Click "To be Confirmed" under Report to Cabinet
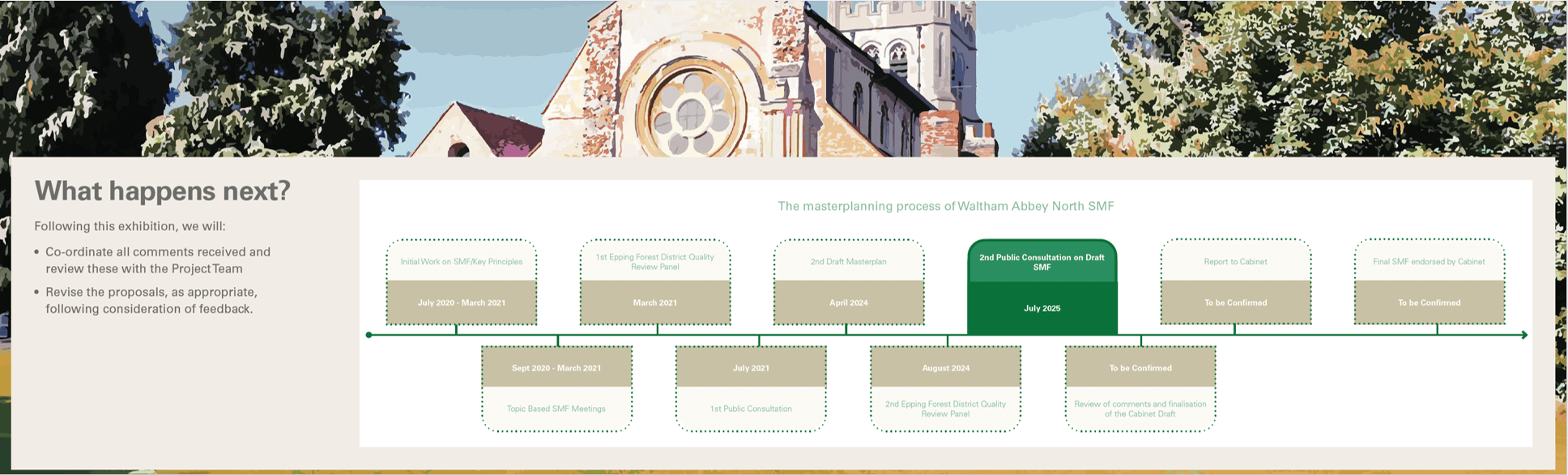 pos(1236,302)
